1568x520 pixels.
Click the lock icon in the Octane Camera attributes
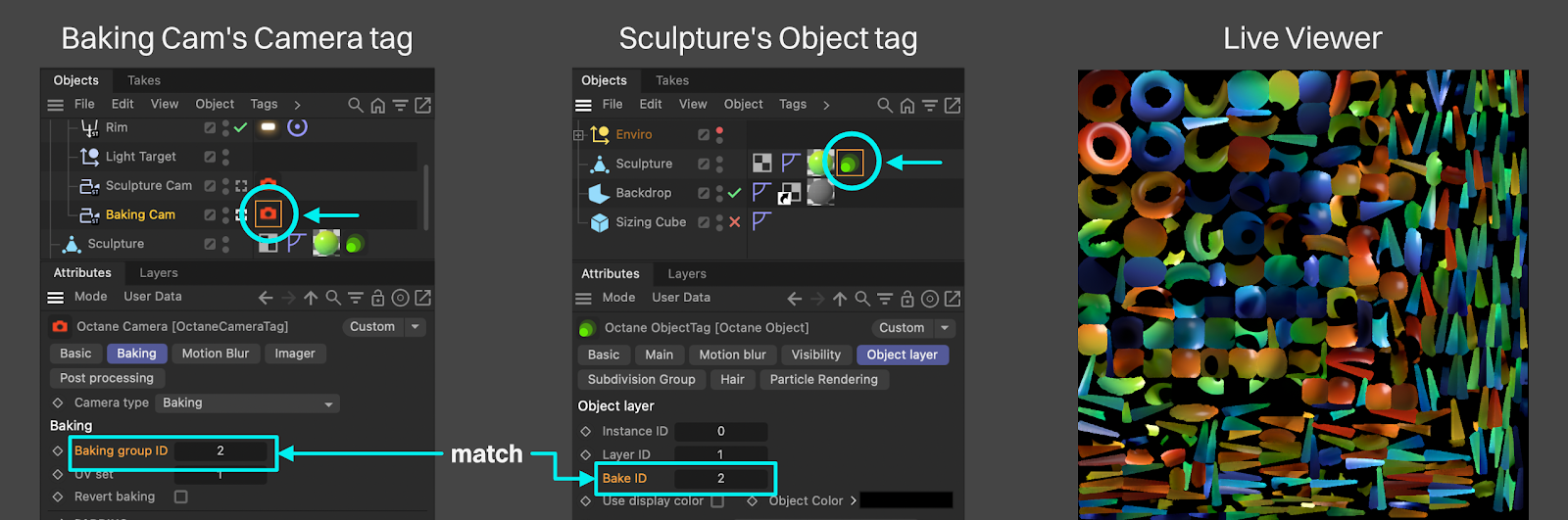378,298
